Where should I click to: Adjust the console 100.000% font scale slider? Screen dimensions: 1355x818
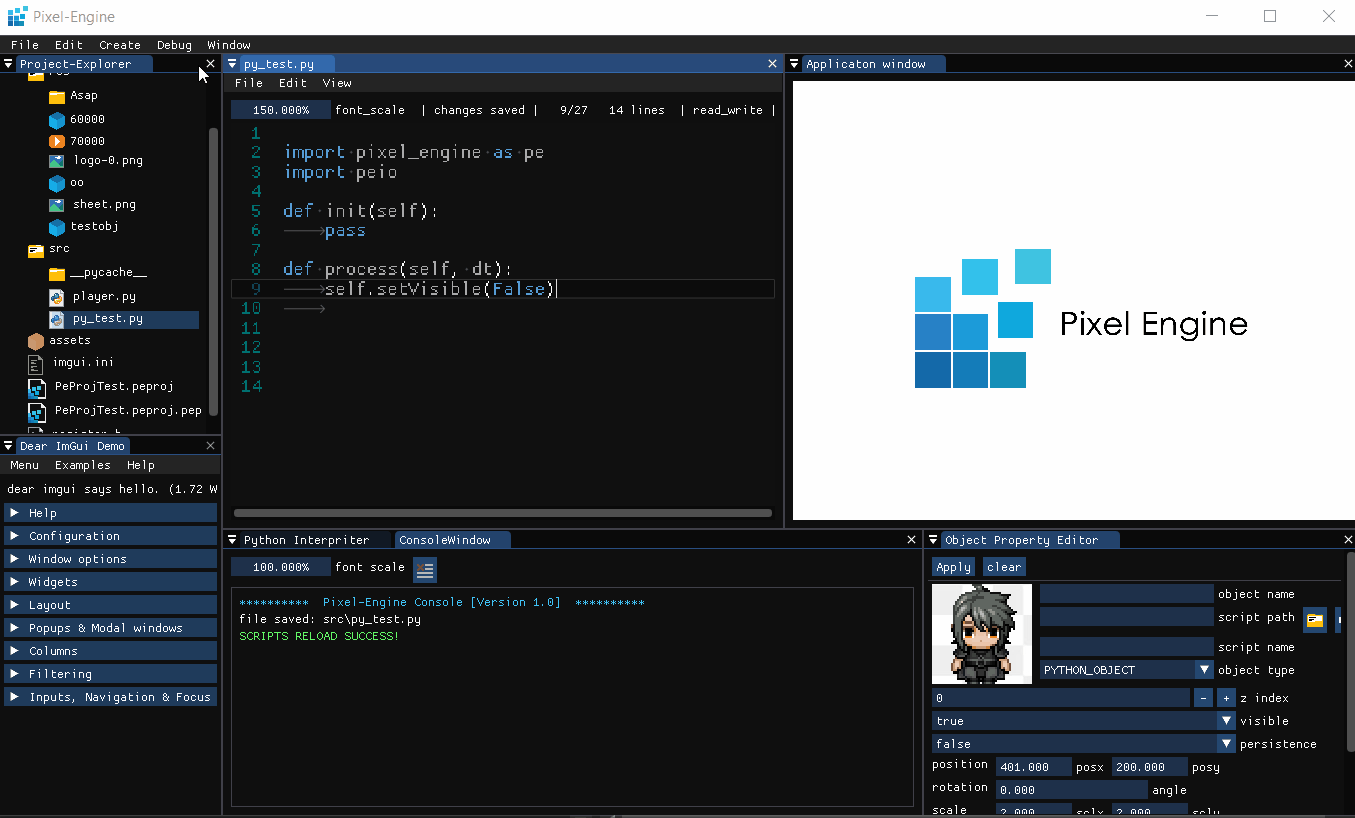pyautogui.click(x=281, y=567)
